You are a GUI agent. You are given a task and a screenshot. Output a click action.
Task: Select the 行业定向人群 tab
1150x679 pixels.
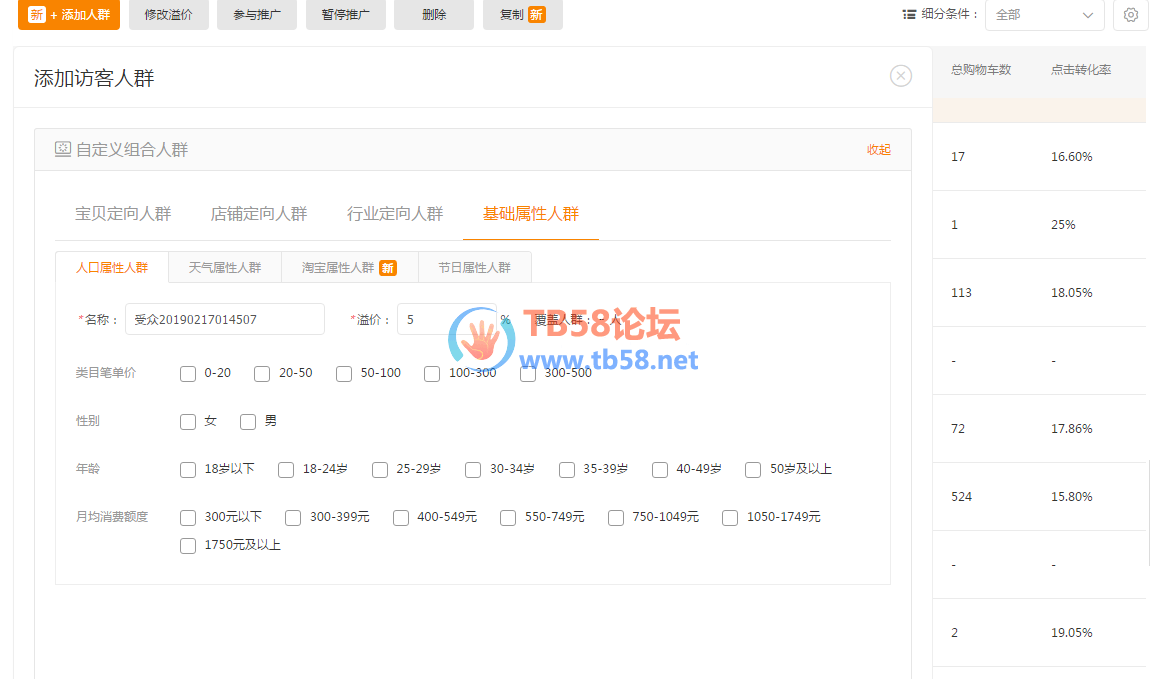(x=395, y=214)
